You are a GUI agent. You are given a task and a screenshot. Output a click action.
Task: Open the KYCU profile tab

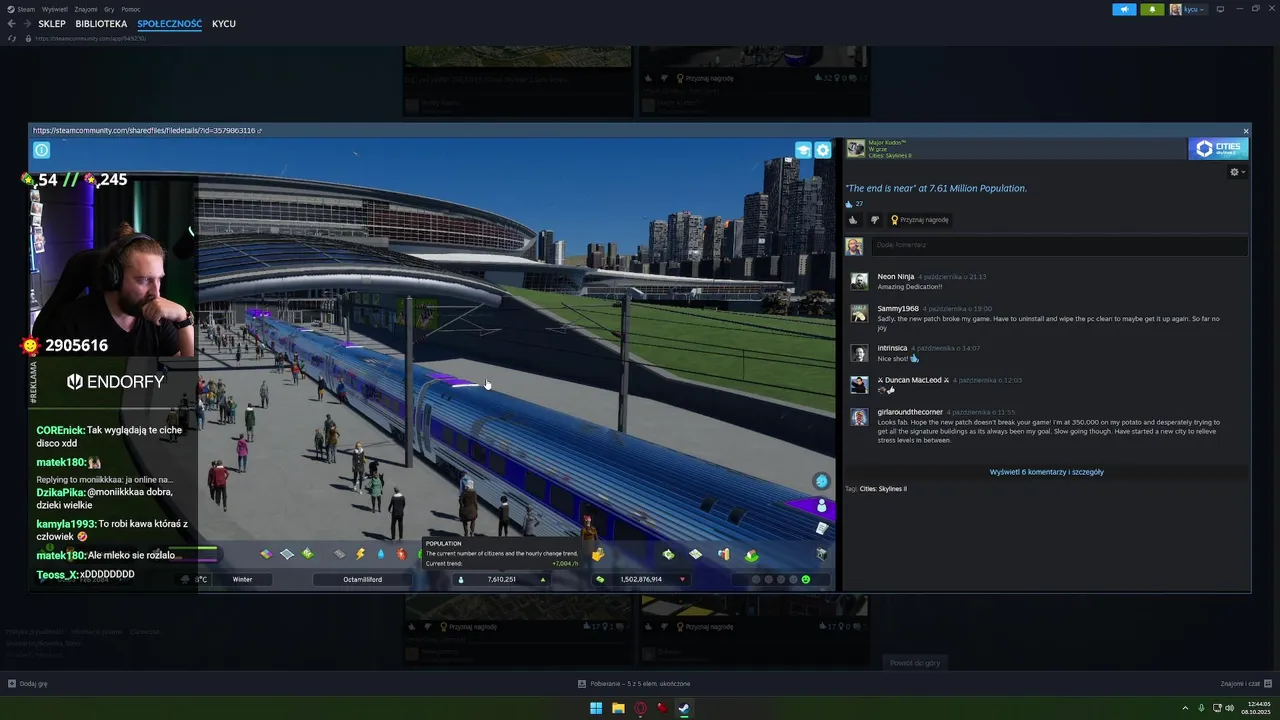224,23
